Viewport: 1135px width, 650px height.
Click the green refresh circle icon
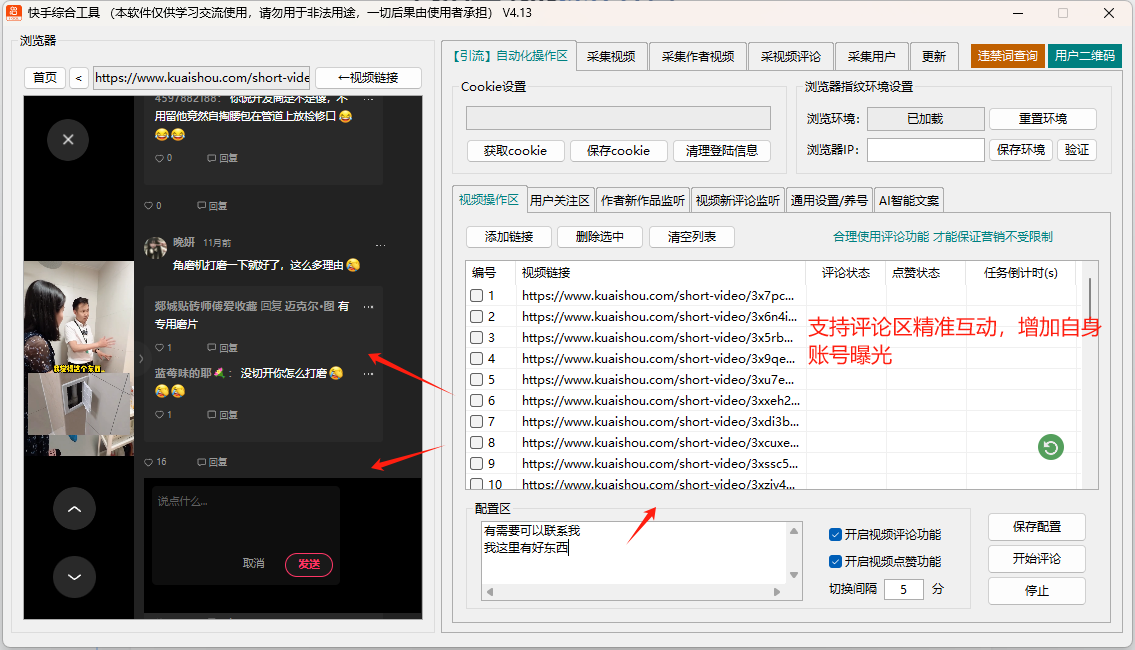(x=1050, y=448)
